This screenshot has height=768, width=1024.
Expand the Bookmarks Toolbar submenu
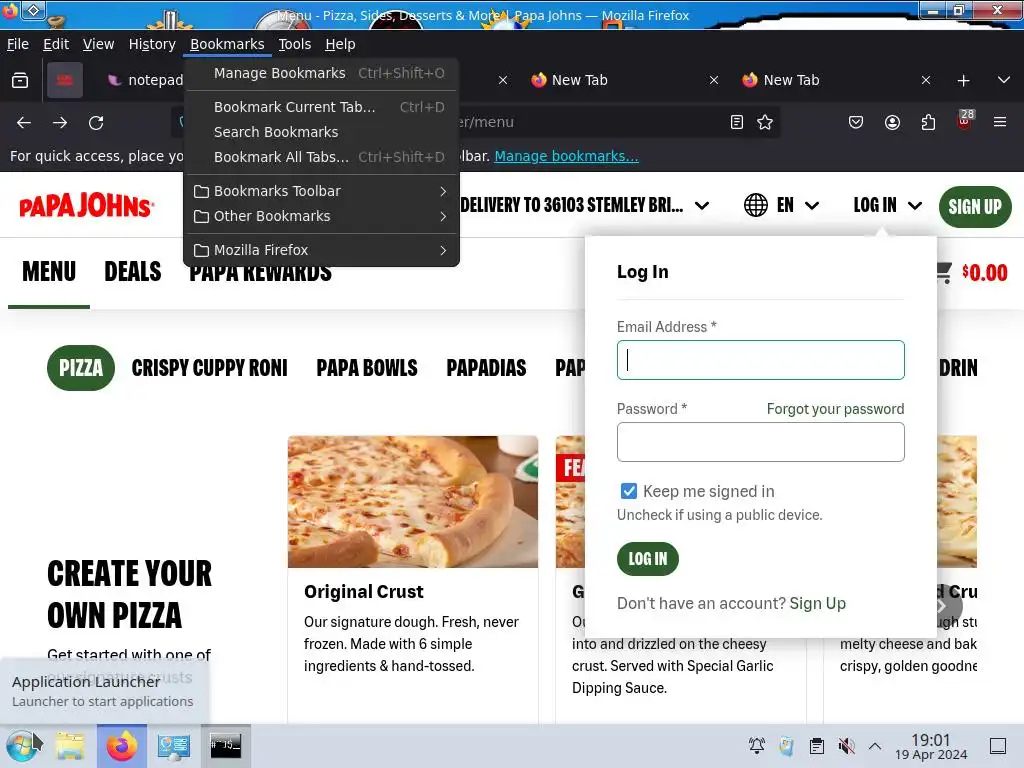(321, 191)
